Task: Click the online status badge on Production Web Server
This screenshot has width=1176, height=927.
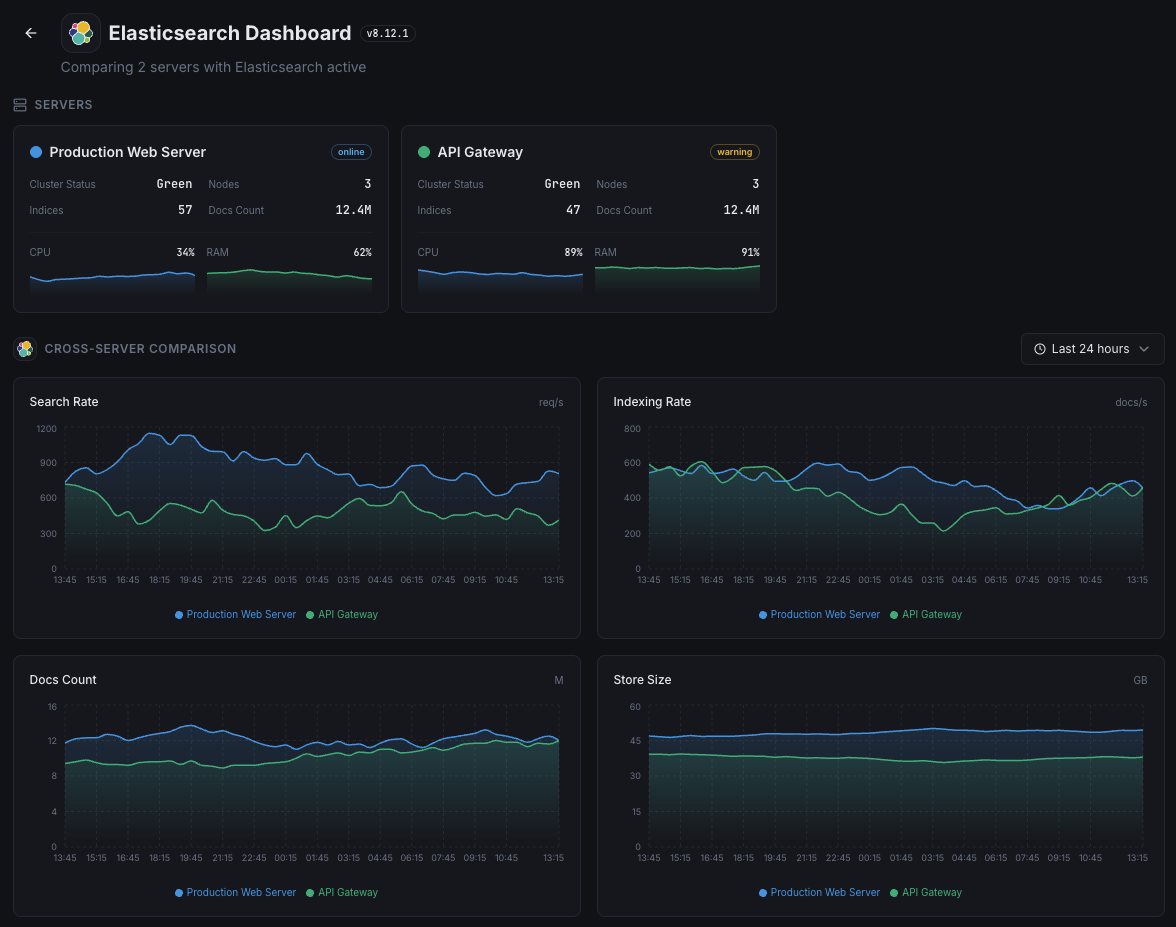Action: click(351, 152)
